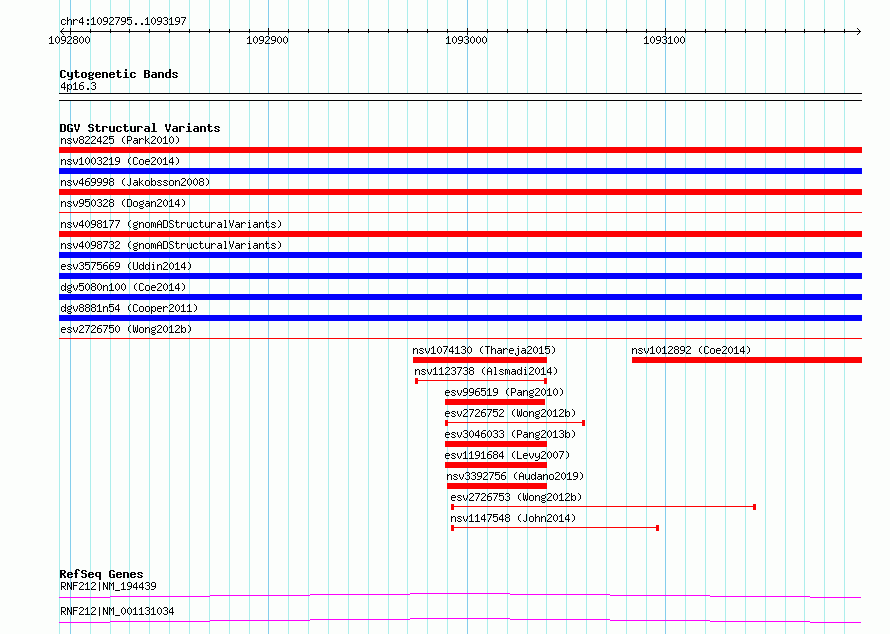Open the esv3575669 (Uddin2014) label

tap(126, 266)
